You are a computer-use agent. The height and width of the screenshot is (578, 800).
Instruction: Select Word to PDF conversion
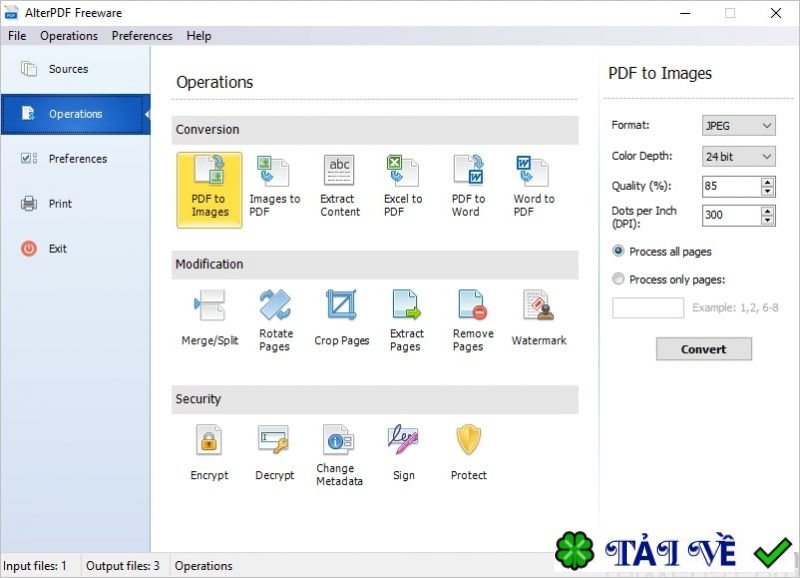[533, 187]
